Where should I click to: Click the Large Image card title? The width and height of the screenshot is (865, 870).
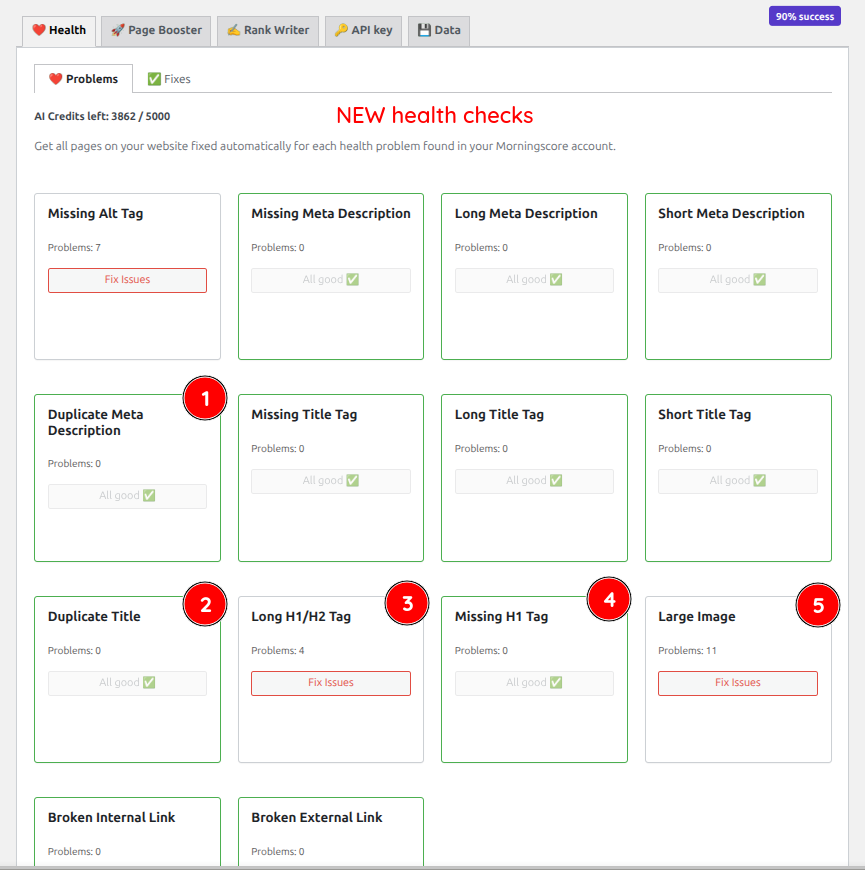tap(697, 616)
